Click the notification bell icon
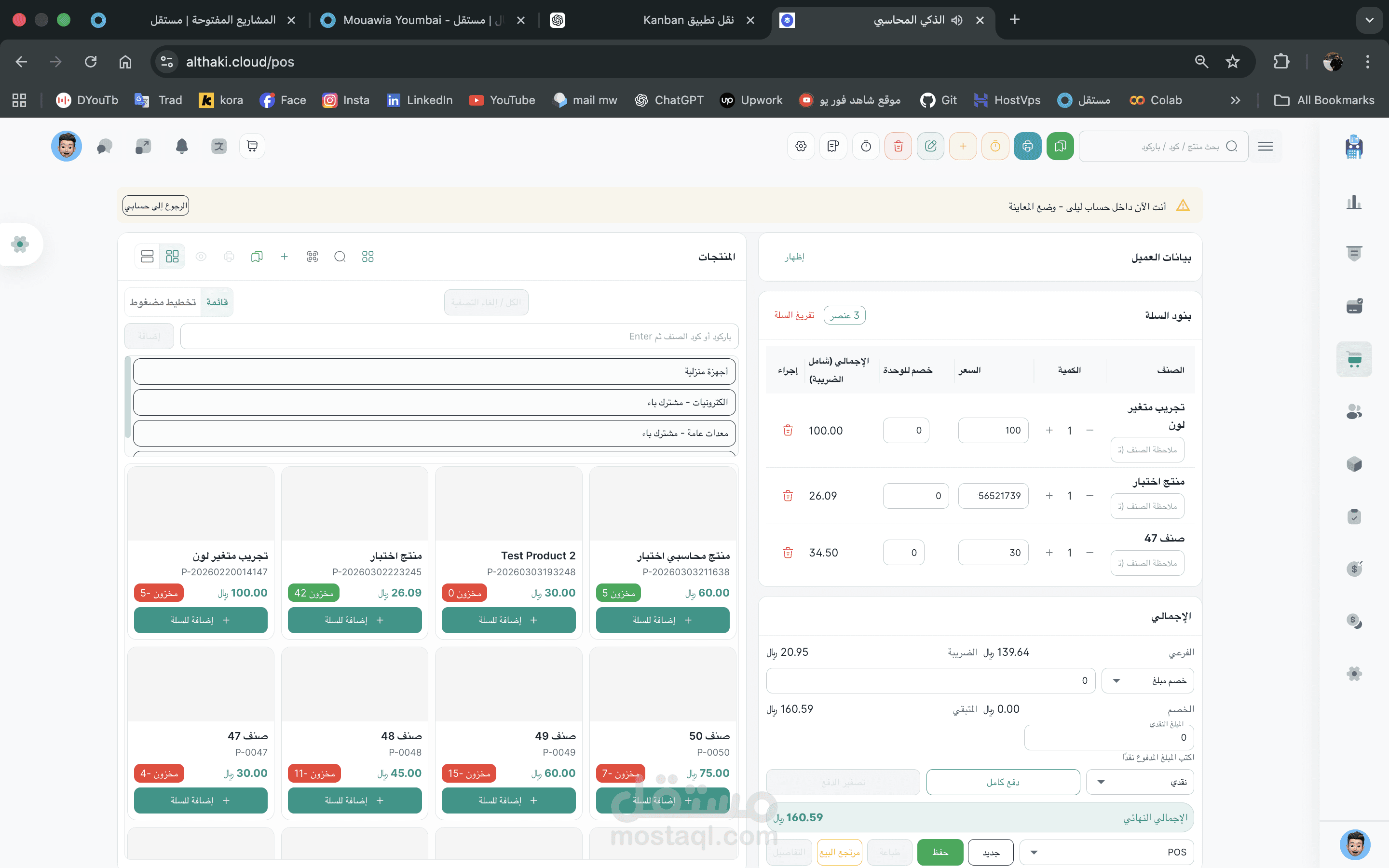 (181, 147)
